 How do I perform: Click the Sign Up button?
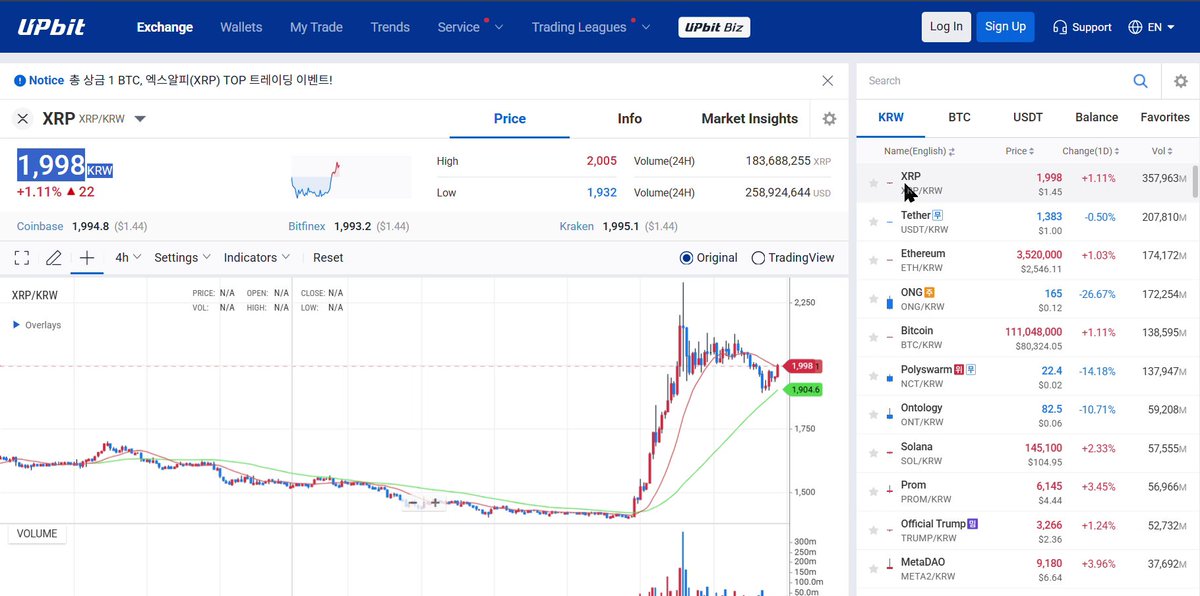(x=1005, y=27)
